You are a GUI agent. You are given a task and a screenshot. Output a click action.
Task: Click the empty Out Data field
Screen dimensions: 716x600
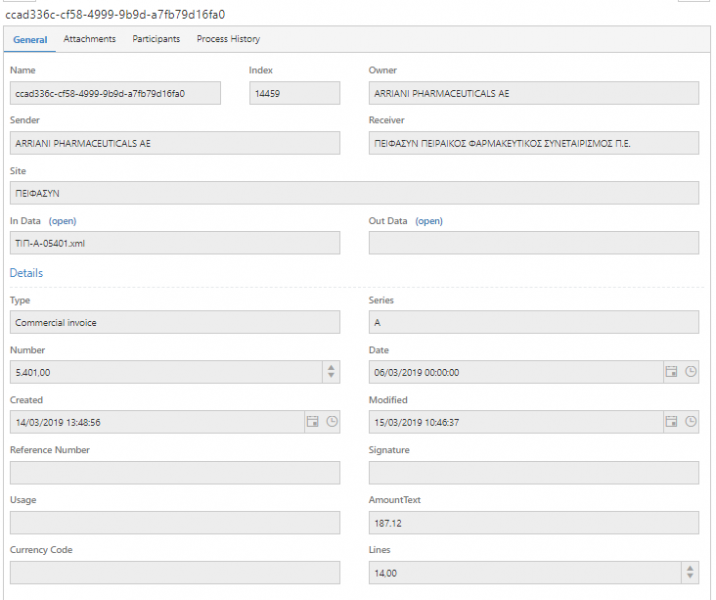click(x=534, y=243)
